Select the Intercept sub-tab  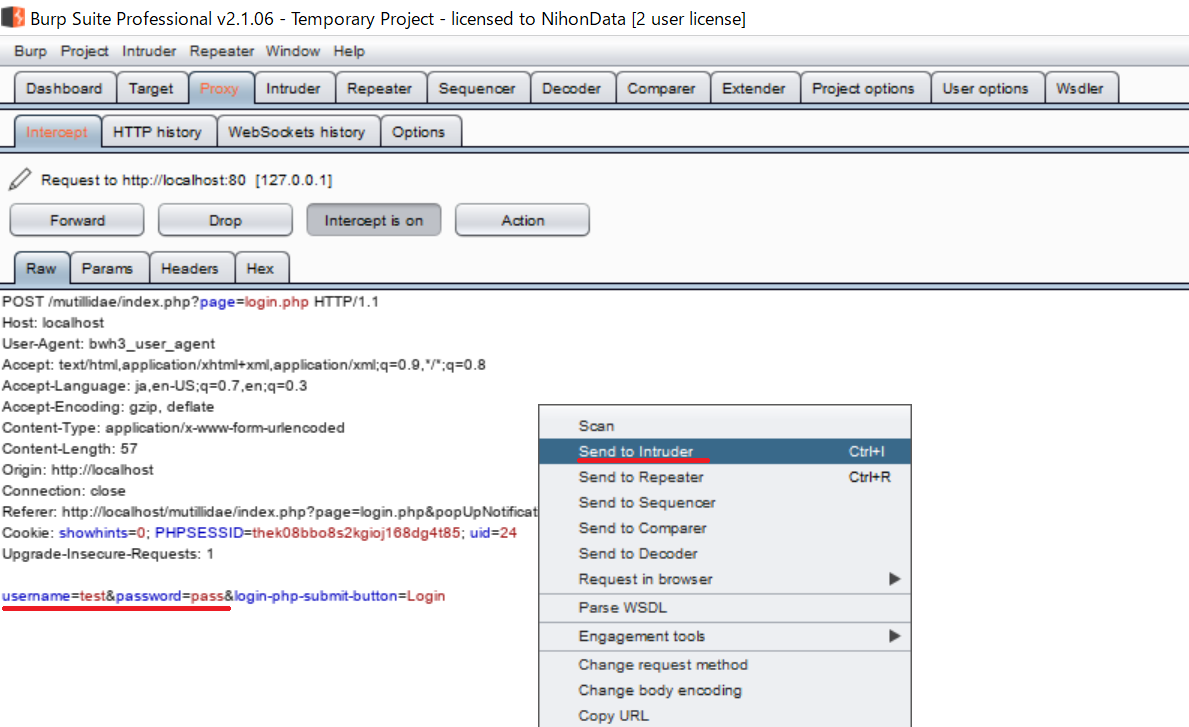pyautogui.click(x=57, y=132)
